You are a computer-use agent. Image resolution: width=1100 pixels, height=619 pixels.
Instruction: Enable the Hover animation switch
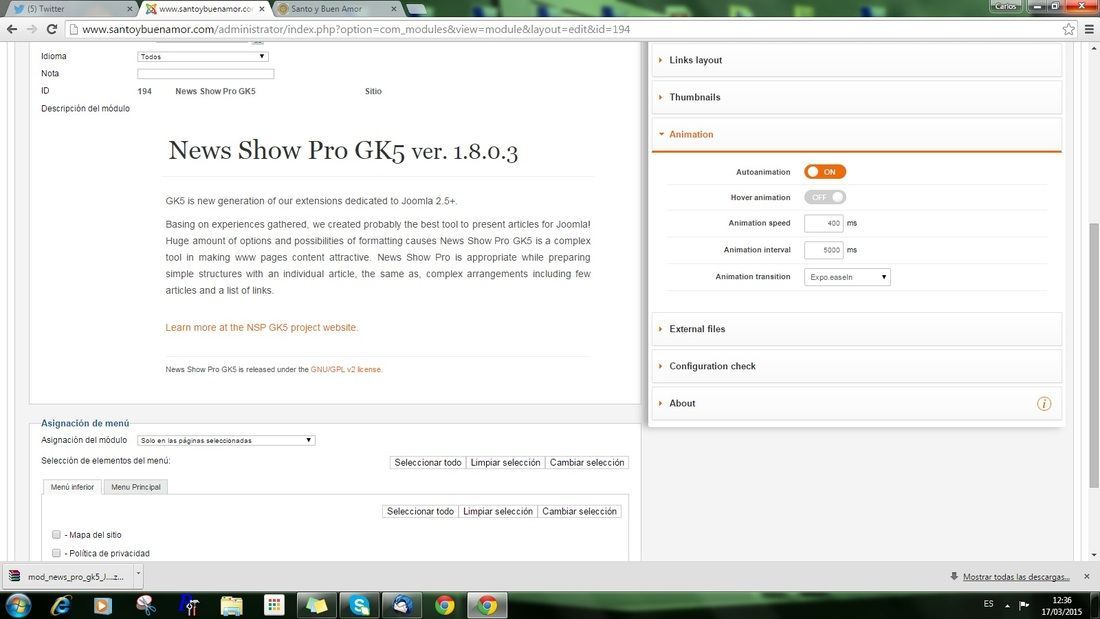coord(825,197)
